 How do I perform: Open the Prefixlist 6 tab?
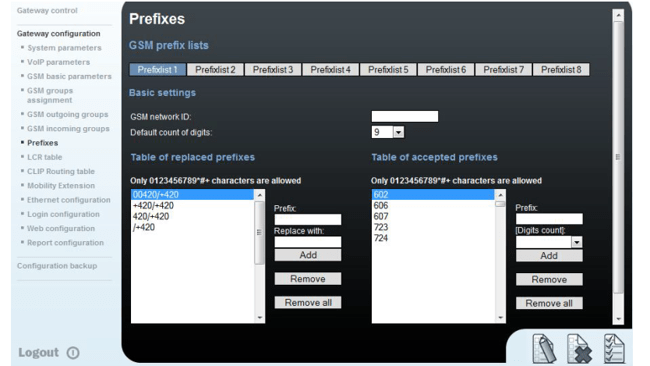pos(446,70)
